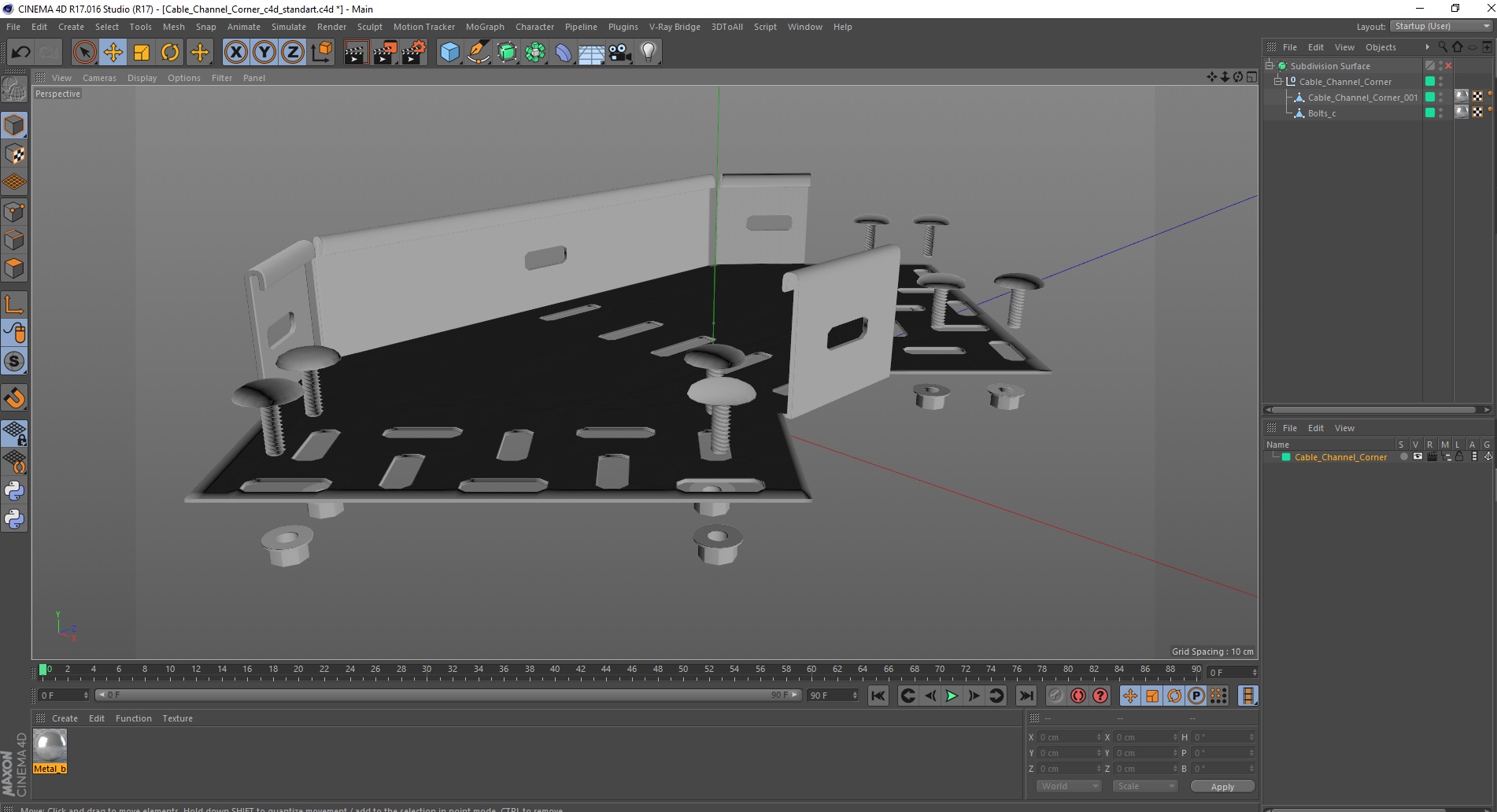This screenshot has height=812, width=1497.
Task: Render the active view
Action: 356,53
